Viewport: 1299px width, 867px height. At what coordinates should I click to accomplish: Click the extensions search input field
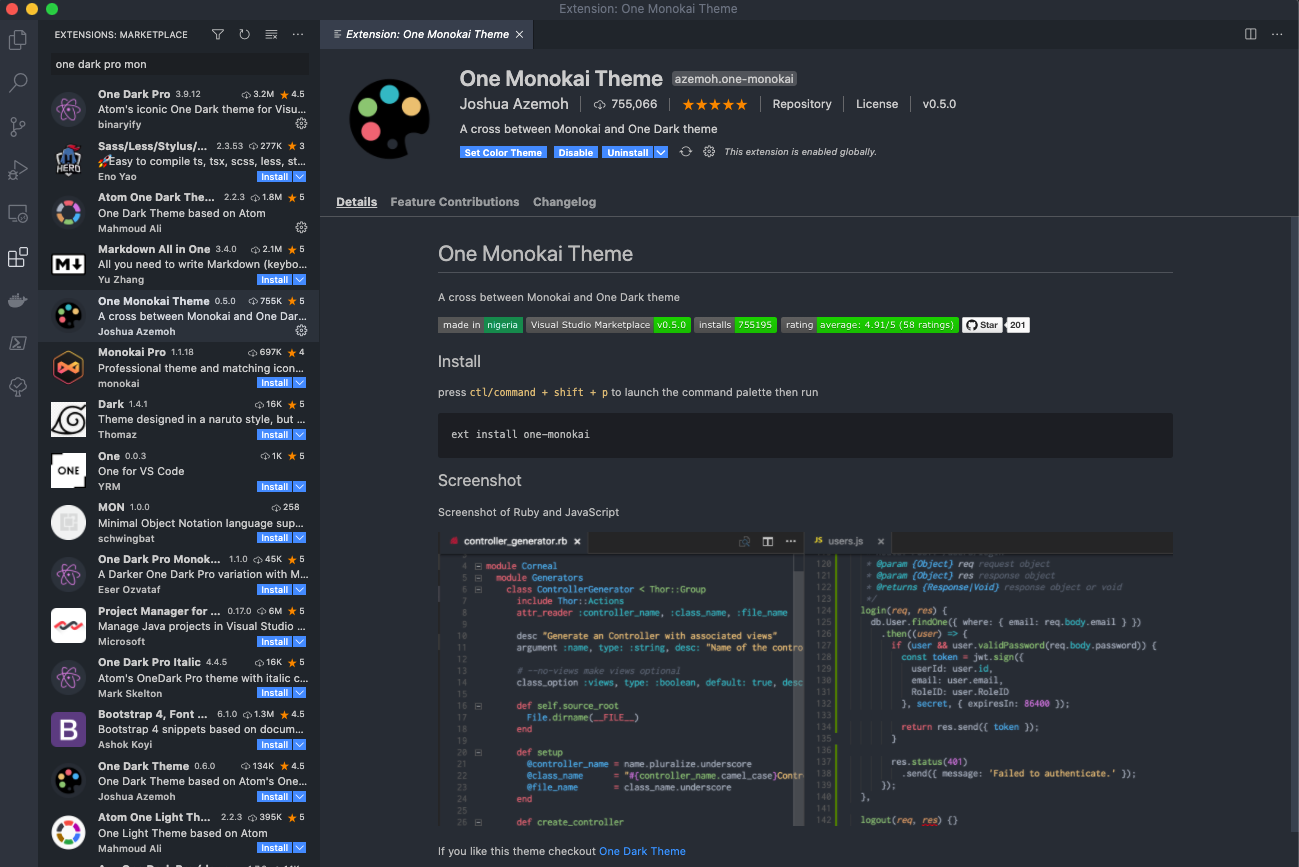coord(178,63)
